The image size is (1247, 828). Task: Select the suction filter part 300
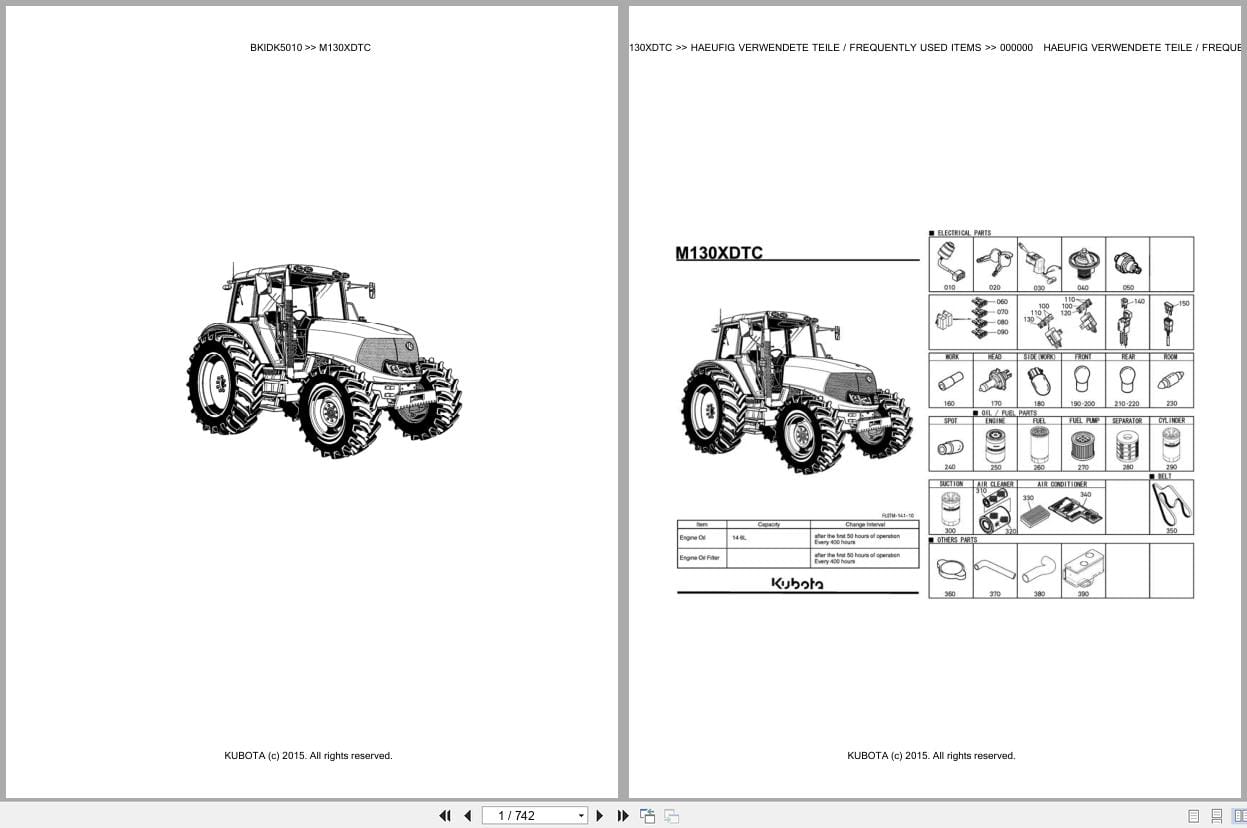pos(950,510)
